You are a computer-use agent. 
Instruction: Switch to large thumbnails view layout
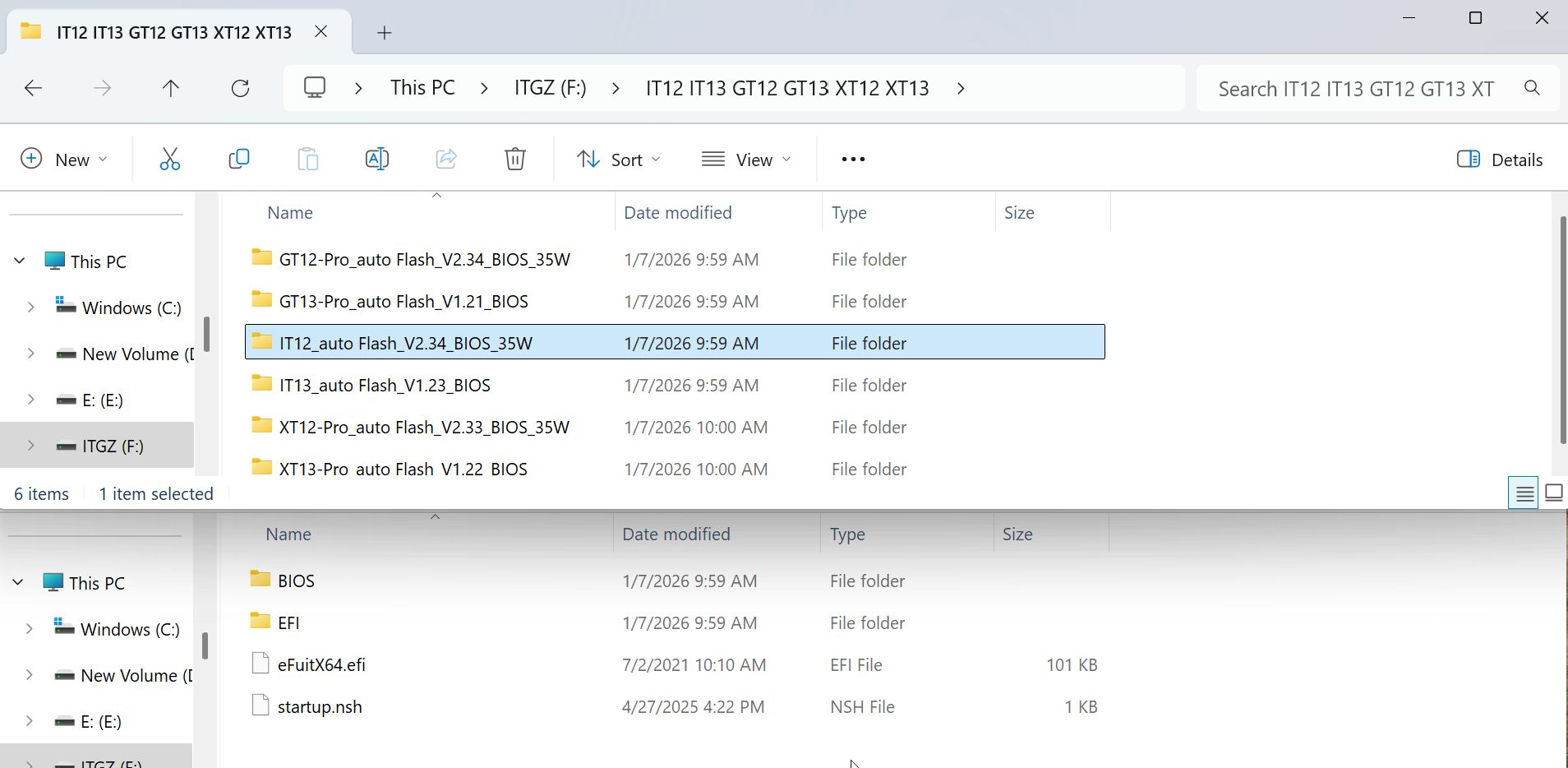click(1553, 493)
